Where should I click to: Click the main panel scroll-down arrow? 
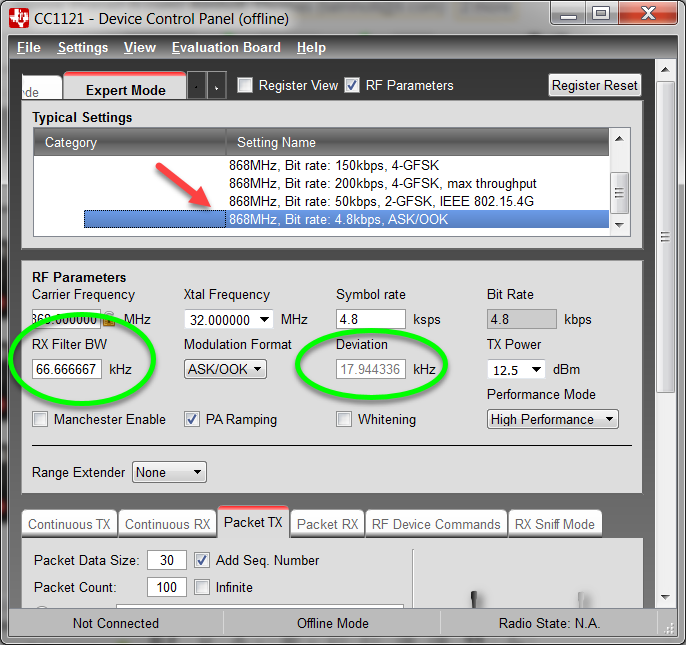(665, 597)
